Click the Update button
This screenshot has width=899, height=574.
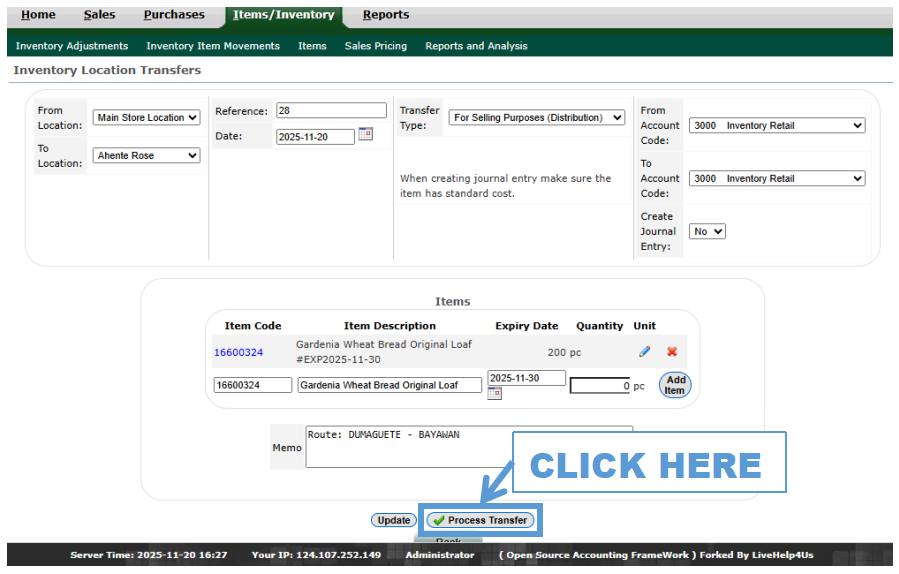(394, 520)
